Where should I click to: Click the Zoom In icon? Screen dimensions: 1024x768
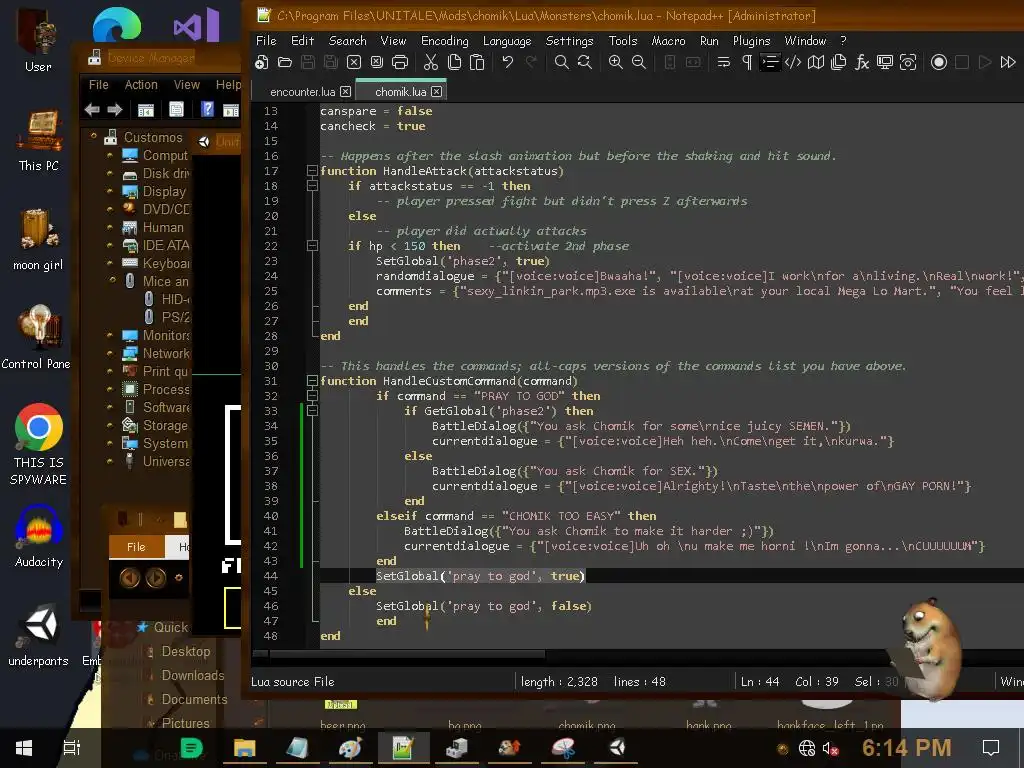(x=615, y=62)
